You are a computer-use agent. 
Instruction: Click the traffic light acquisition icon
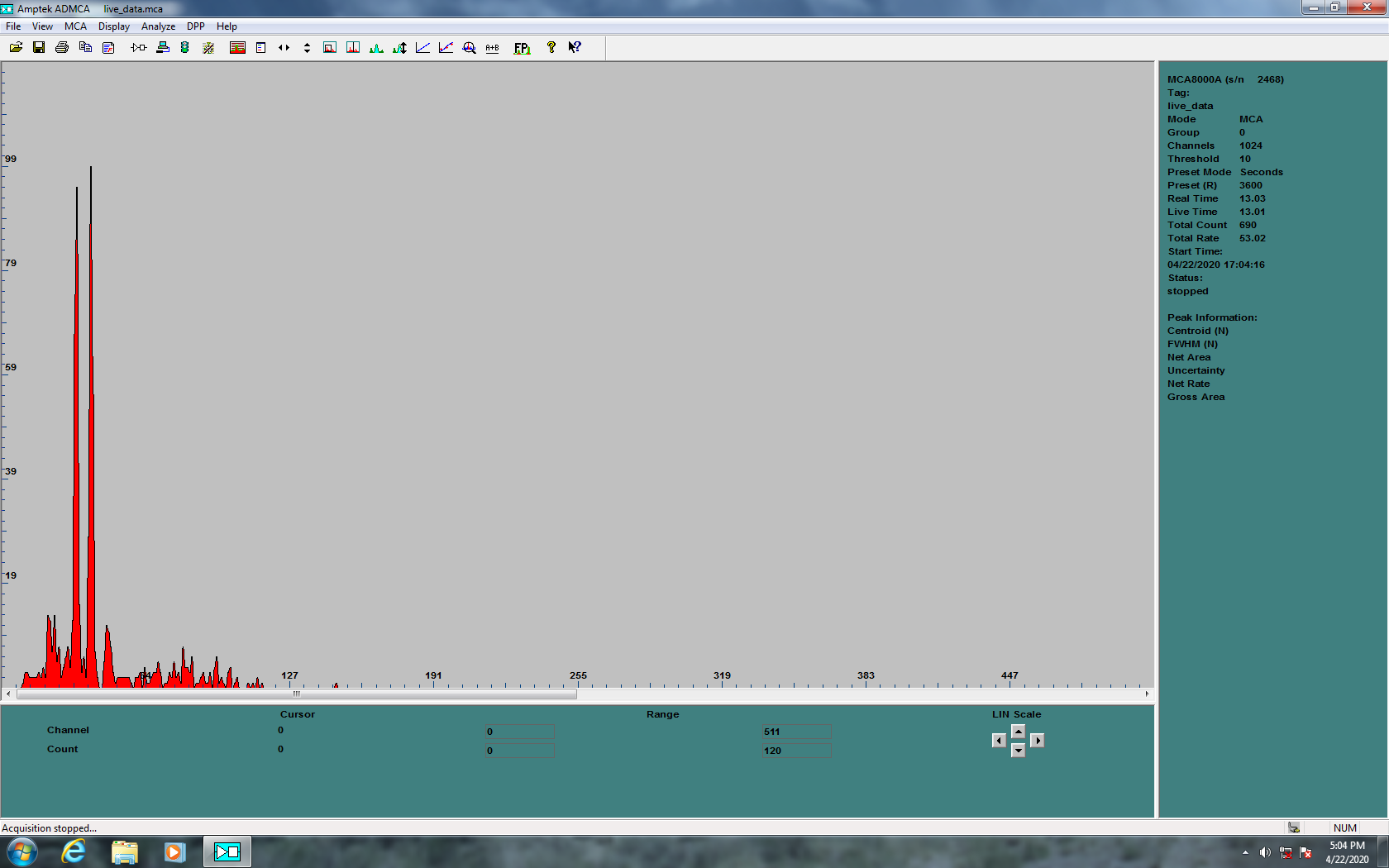(185, 48)
